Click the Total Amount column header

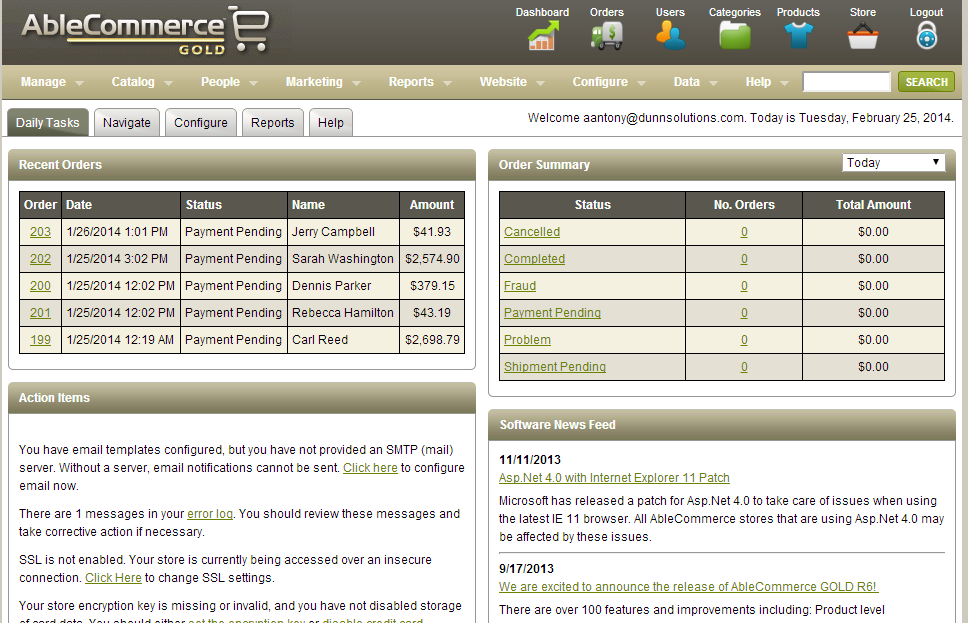873,205
